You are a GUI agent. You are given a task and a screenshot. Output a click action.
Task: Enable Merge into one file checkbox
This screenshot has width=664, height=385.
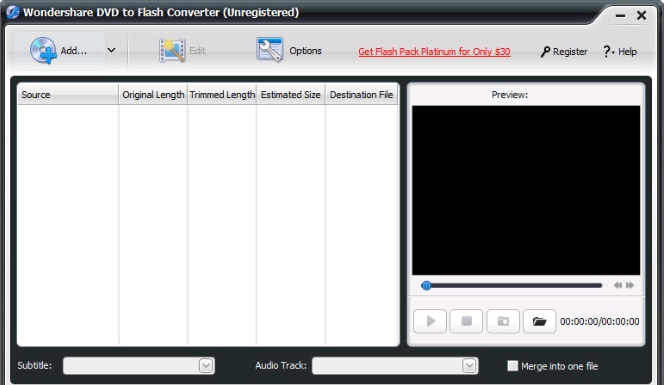(x=512, y=366)
